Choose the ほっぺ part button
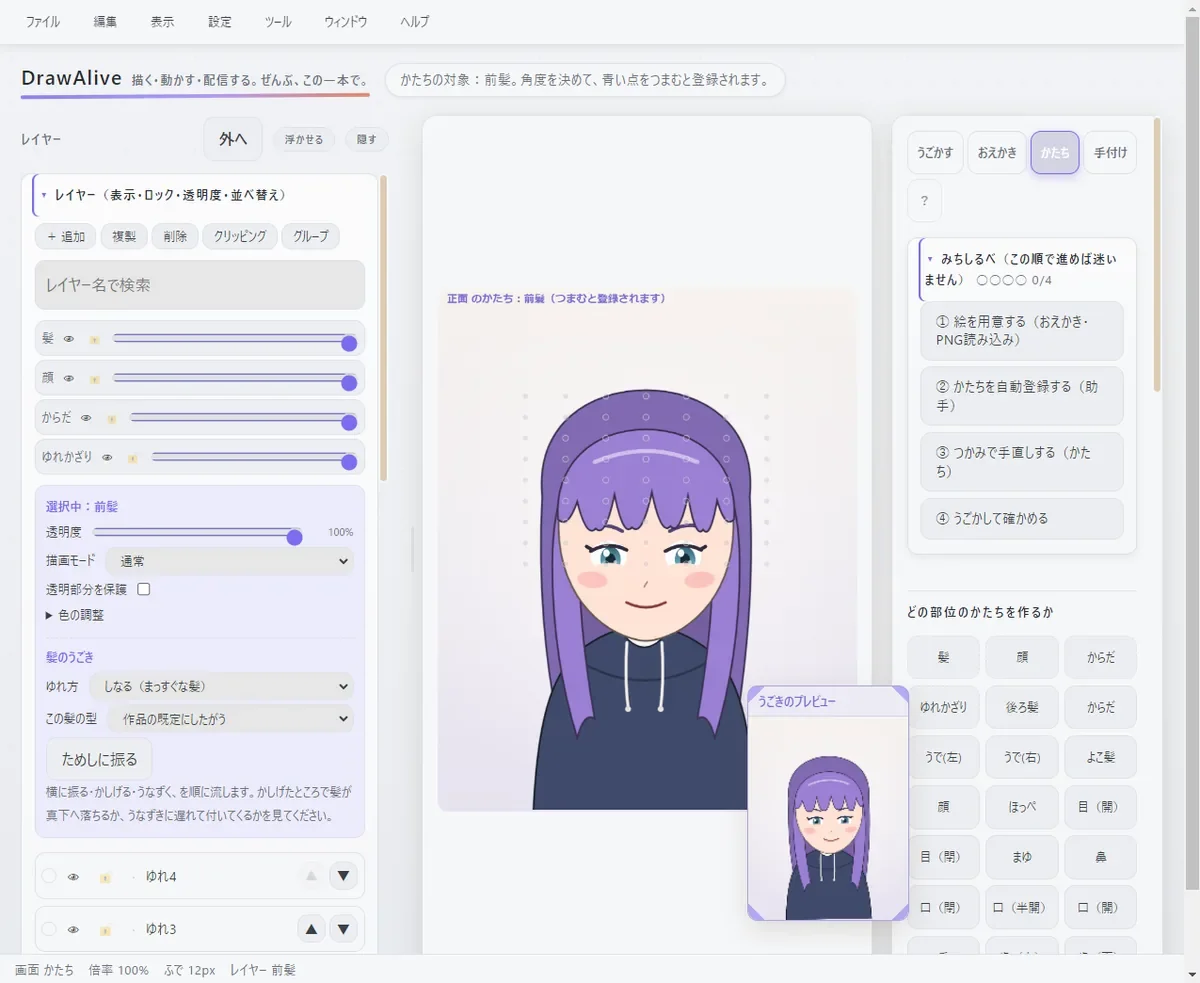Screen dimensions: 1200x983 pyautogui.click(x=1022, y=807)
